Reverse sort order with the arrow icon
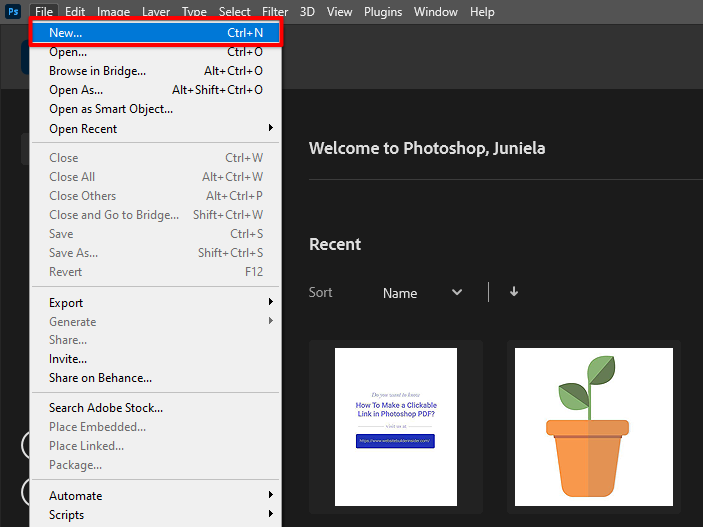This screenshot has height=527, width=703. [514, 292]
